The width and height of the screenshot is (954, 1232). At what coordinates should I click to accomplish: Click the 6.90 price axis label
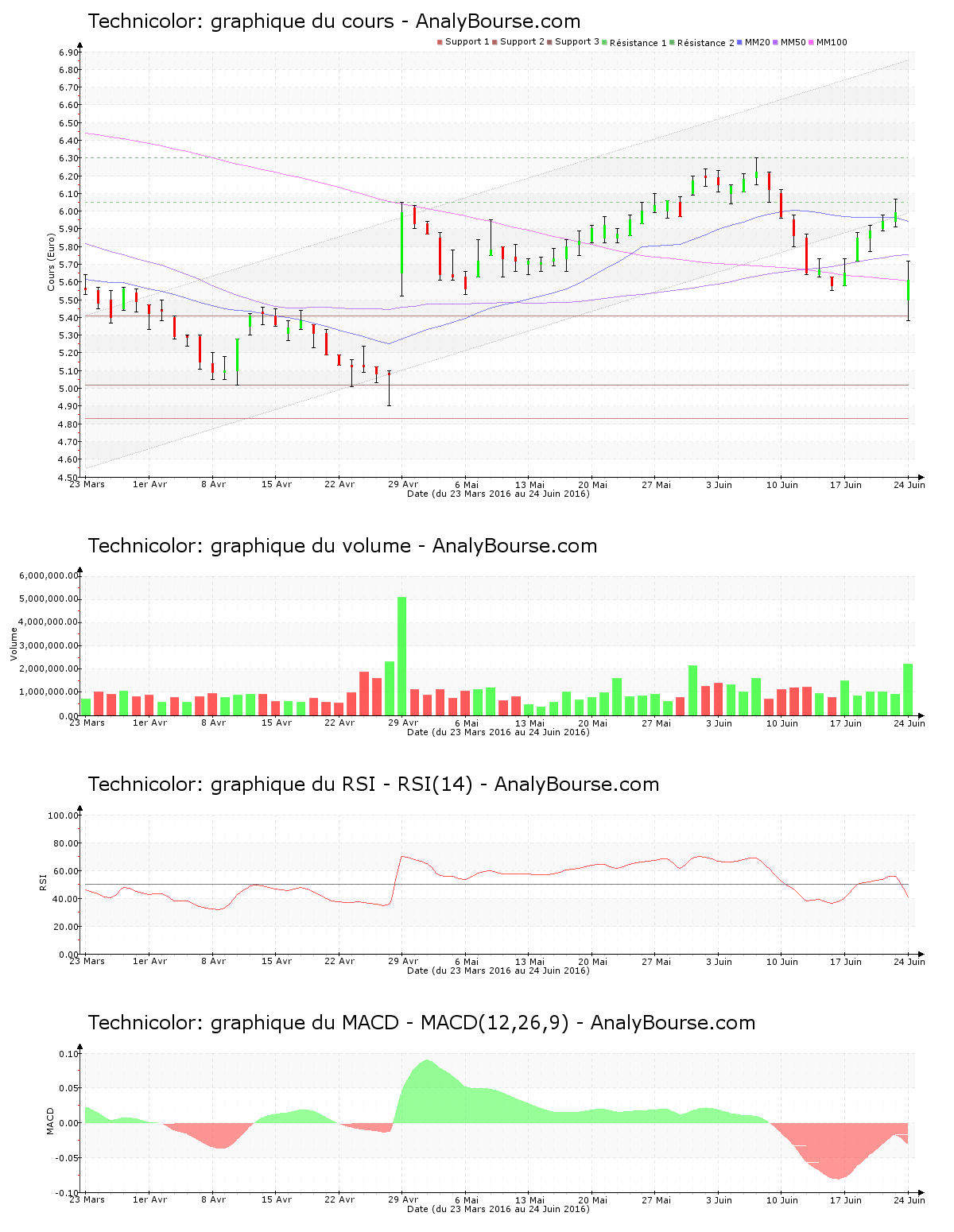click(68, 52)
